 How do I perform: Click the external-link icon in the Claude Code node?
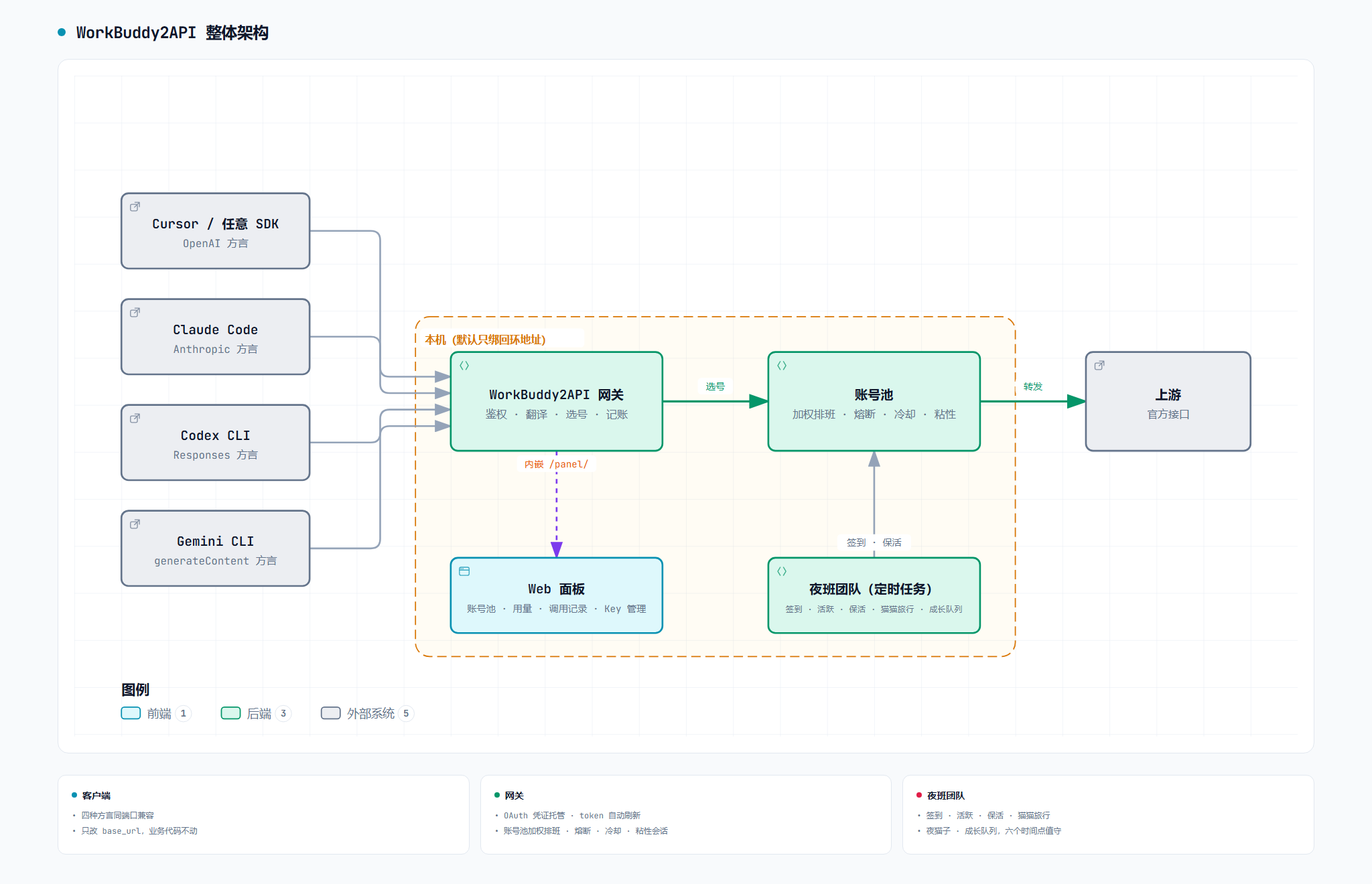point(135,313)
